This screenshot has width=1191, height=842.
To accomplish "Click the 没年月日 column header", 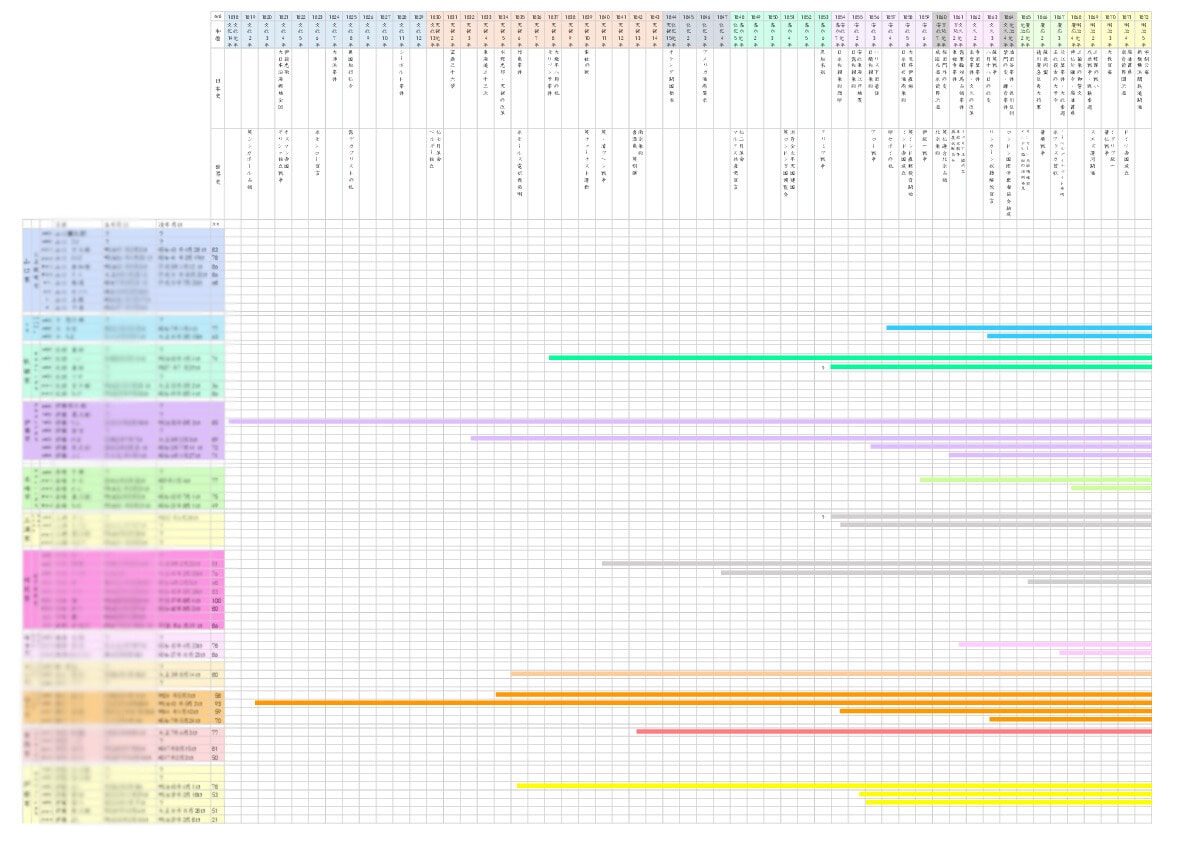I will (x=183, y=225).
